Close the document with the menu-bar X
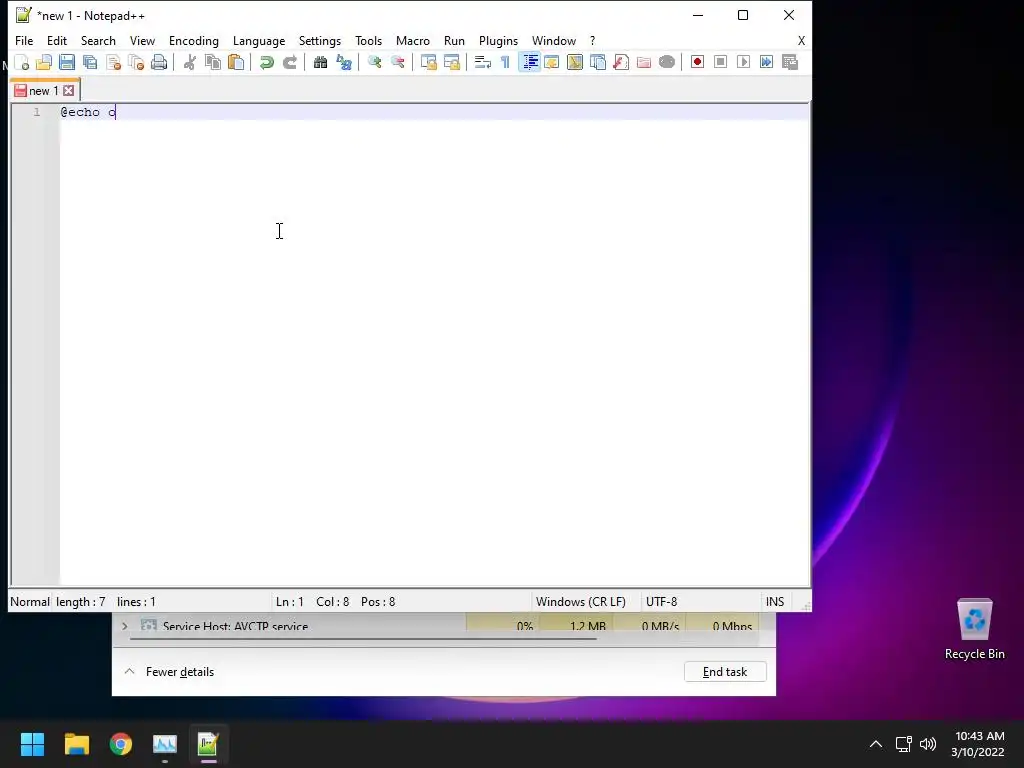 pos(801,40)
